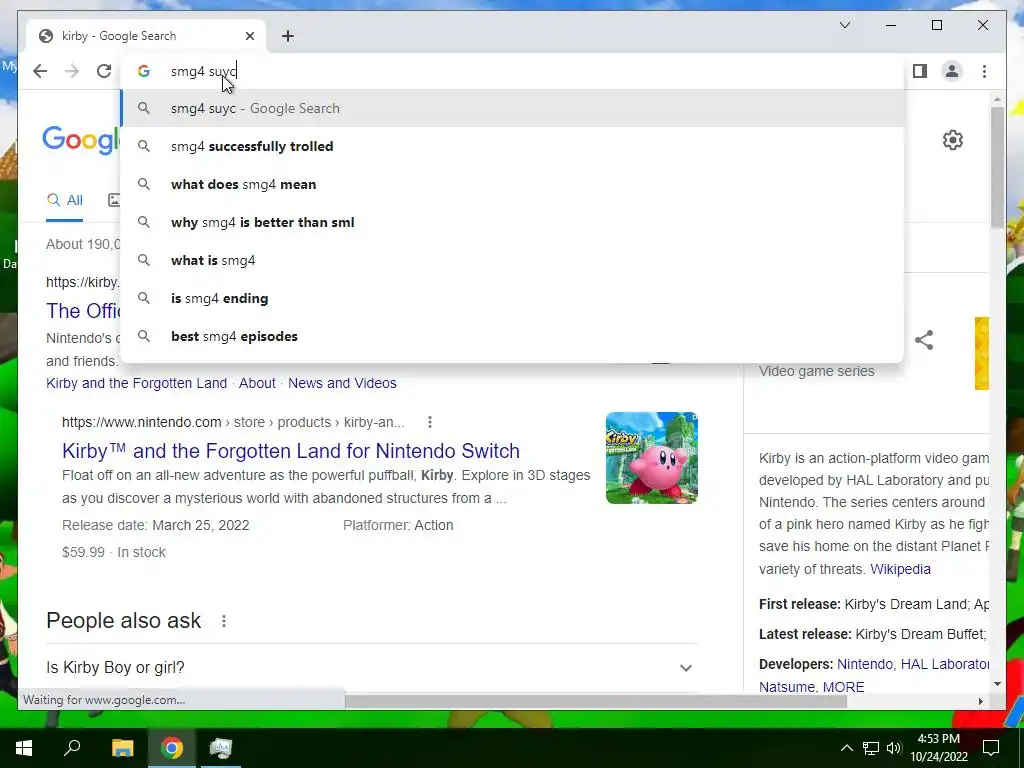This screenshot has height=768, width=1024.
Task: Expand the tab search chevron
Action: click(x=844, y=25)
